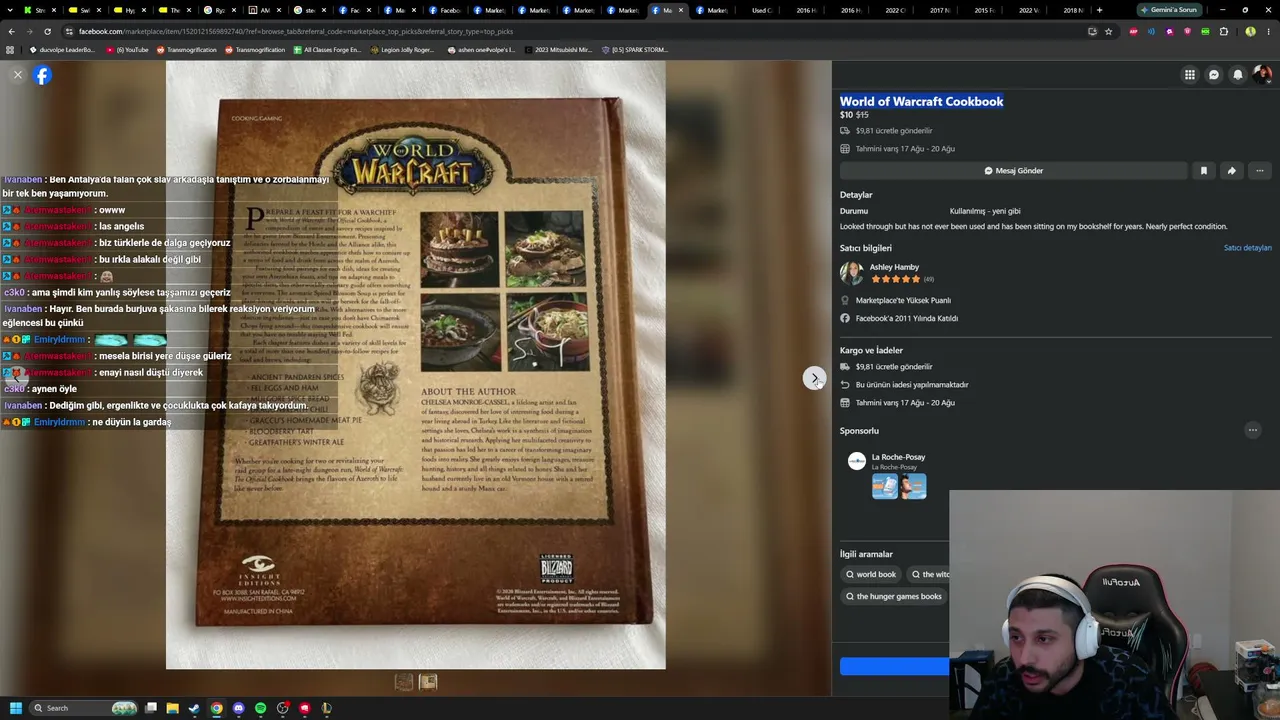Open the bookmarks apps grid icon
Screen dimensions: 1280x720
(x=10, y=49)
